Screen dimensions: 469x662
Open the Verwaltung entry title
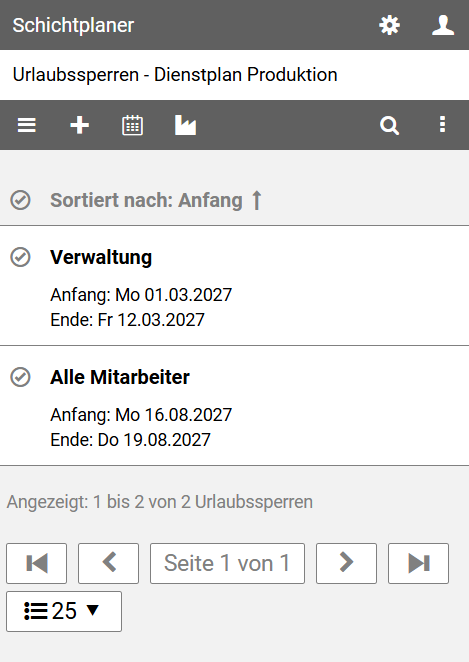point(101,257)
